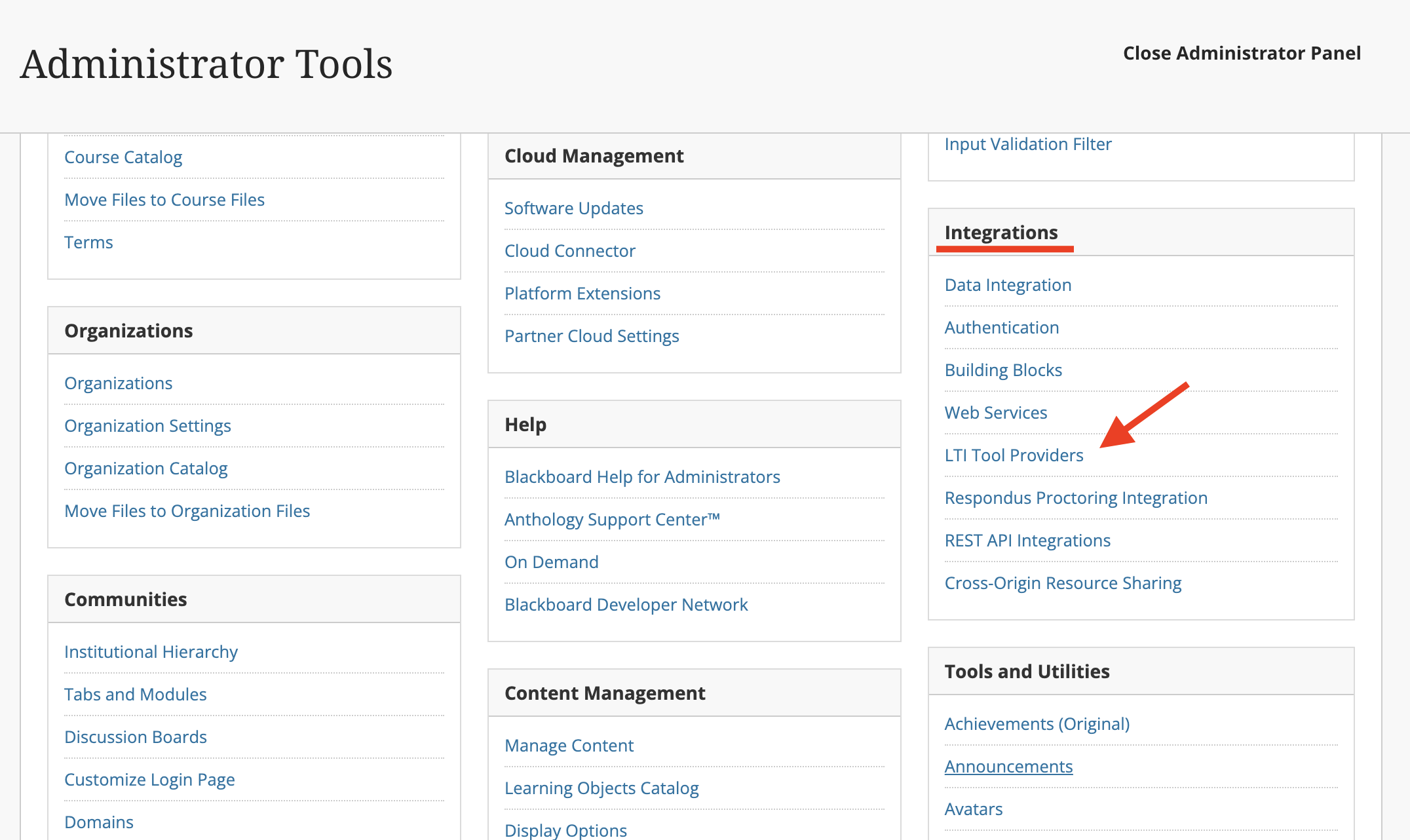Go to Cross-Origin Resource Sharing
The width and height of the screenshot is (1410, 840).
pos(1063,583)
